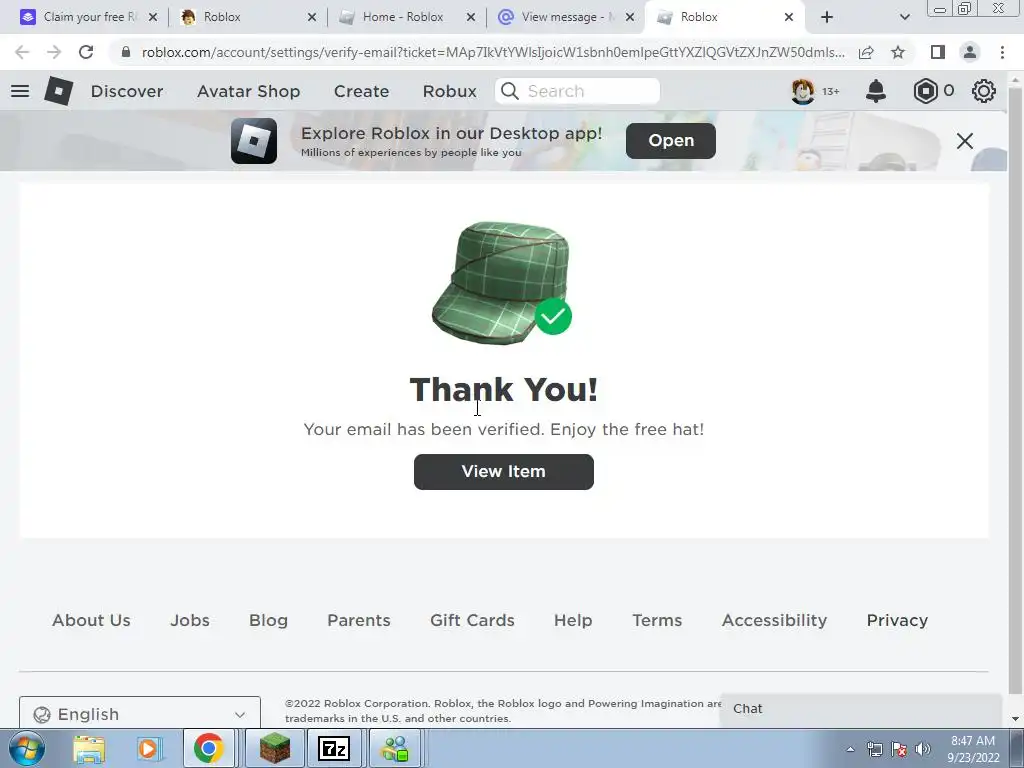Click the Roblox Desktop app logo in banner
The width and height of the screenshot is (1024, 768).
254,141
